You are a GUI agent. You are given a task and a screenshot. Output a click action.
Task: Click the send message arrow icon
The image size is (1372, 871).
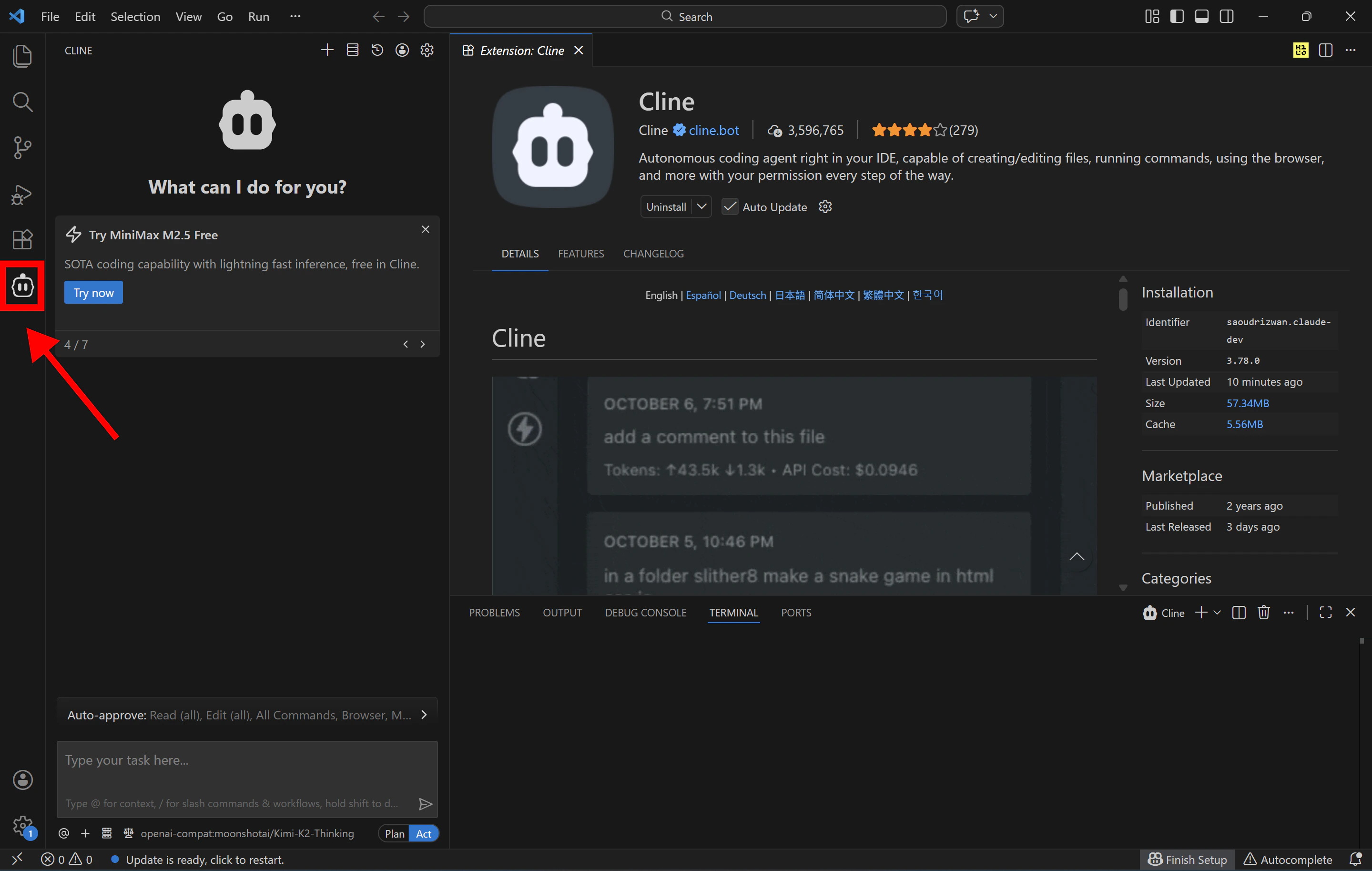click(x=425, y=804)
